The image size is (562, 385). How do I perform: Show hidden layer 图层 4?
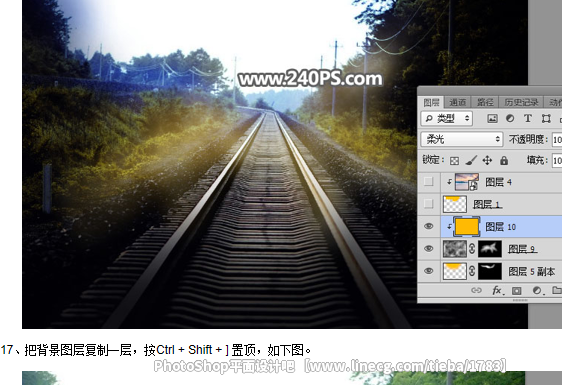(x=428, y=182)
